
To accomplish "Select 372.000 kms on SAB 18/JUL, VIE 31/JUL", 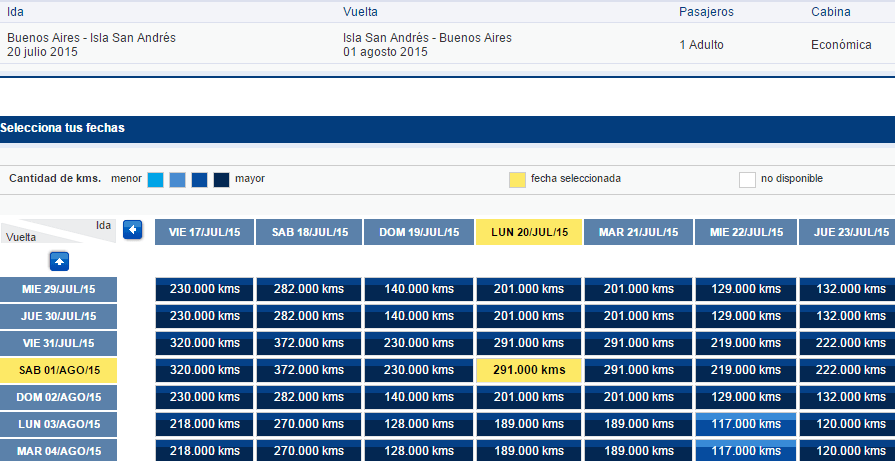I will (x=309, y=343).
